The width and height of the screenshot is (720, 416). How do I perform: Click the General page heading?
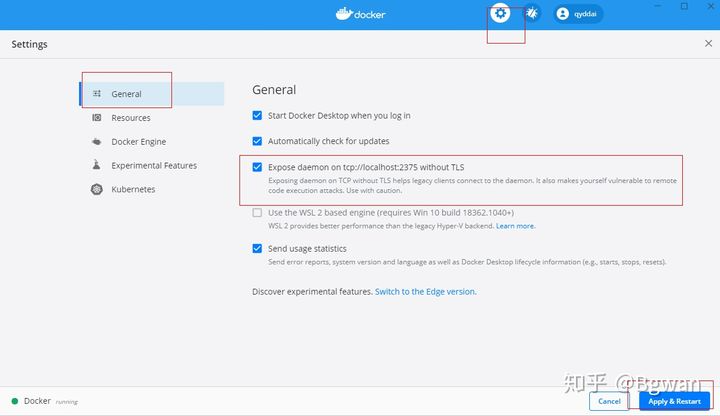click(x=274, y=90)
